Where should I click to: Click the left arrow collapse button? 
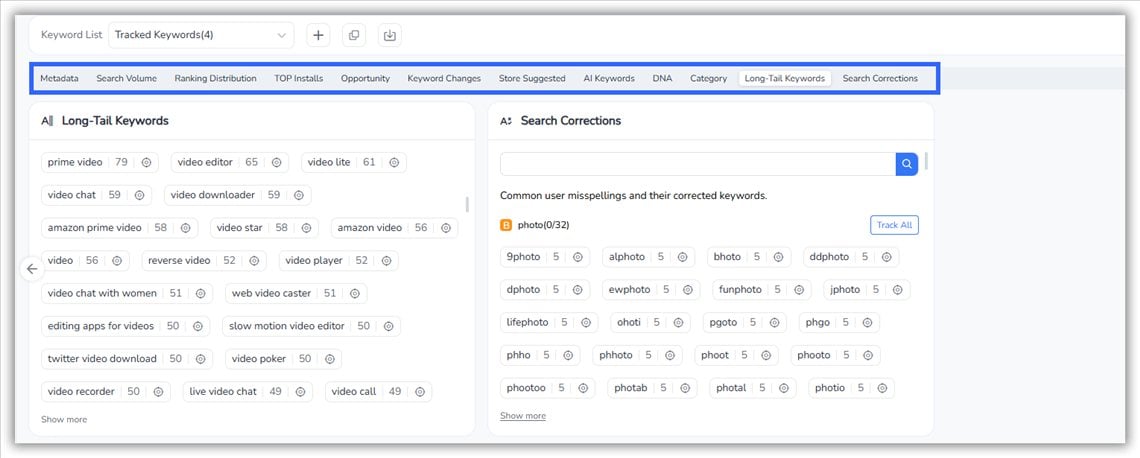point(32,268)
